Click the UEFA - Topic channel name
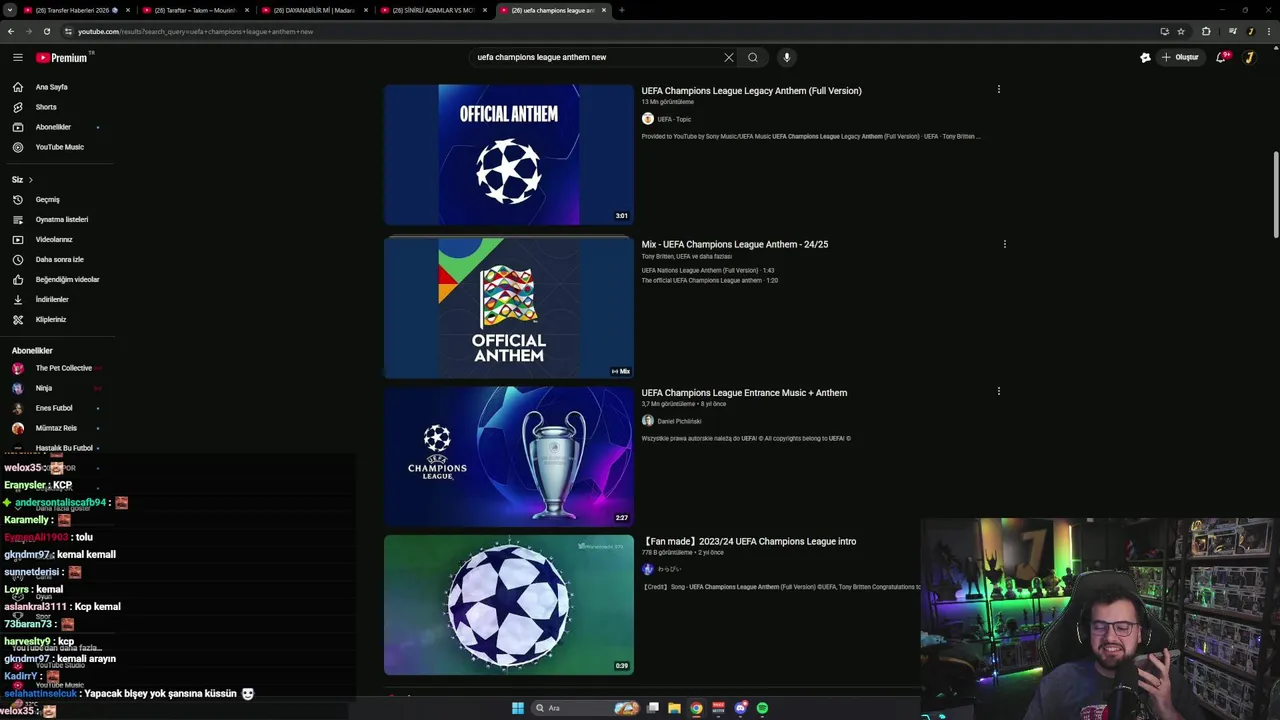This screenshot has height=720, width=1280. tap(674, 119)
